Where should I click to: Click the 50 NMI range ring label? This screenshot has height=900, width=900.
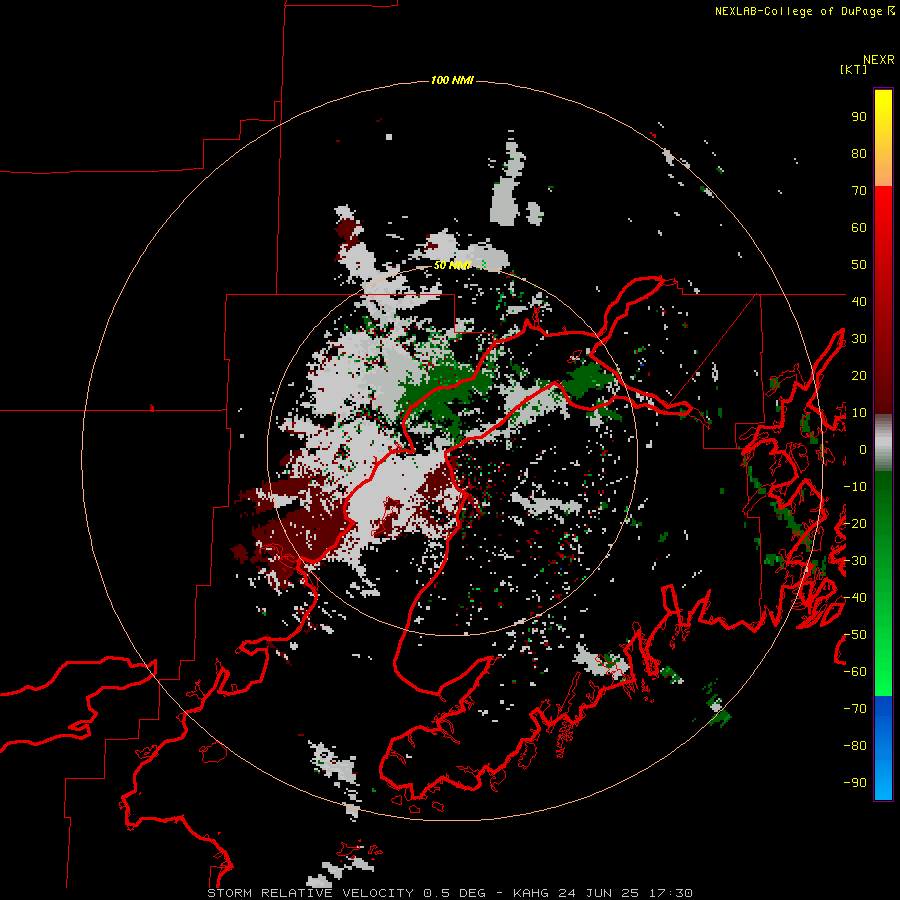coord(452,265)
